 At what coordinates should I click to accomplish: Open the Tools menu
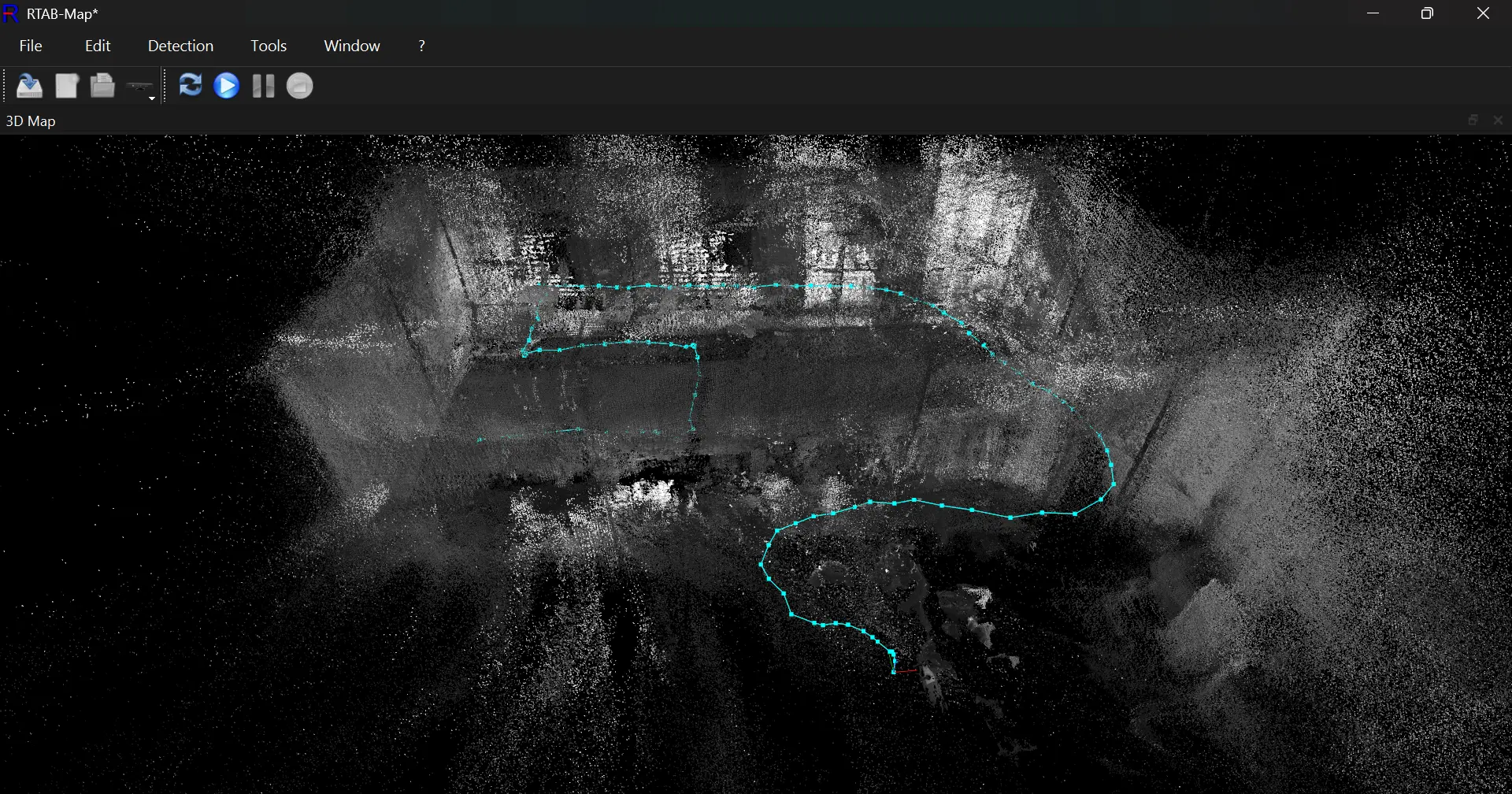point(269,46)
